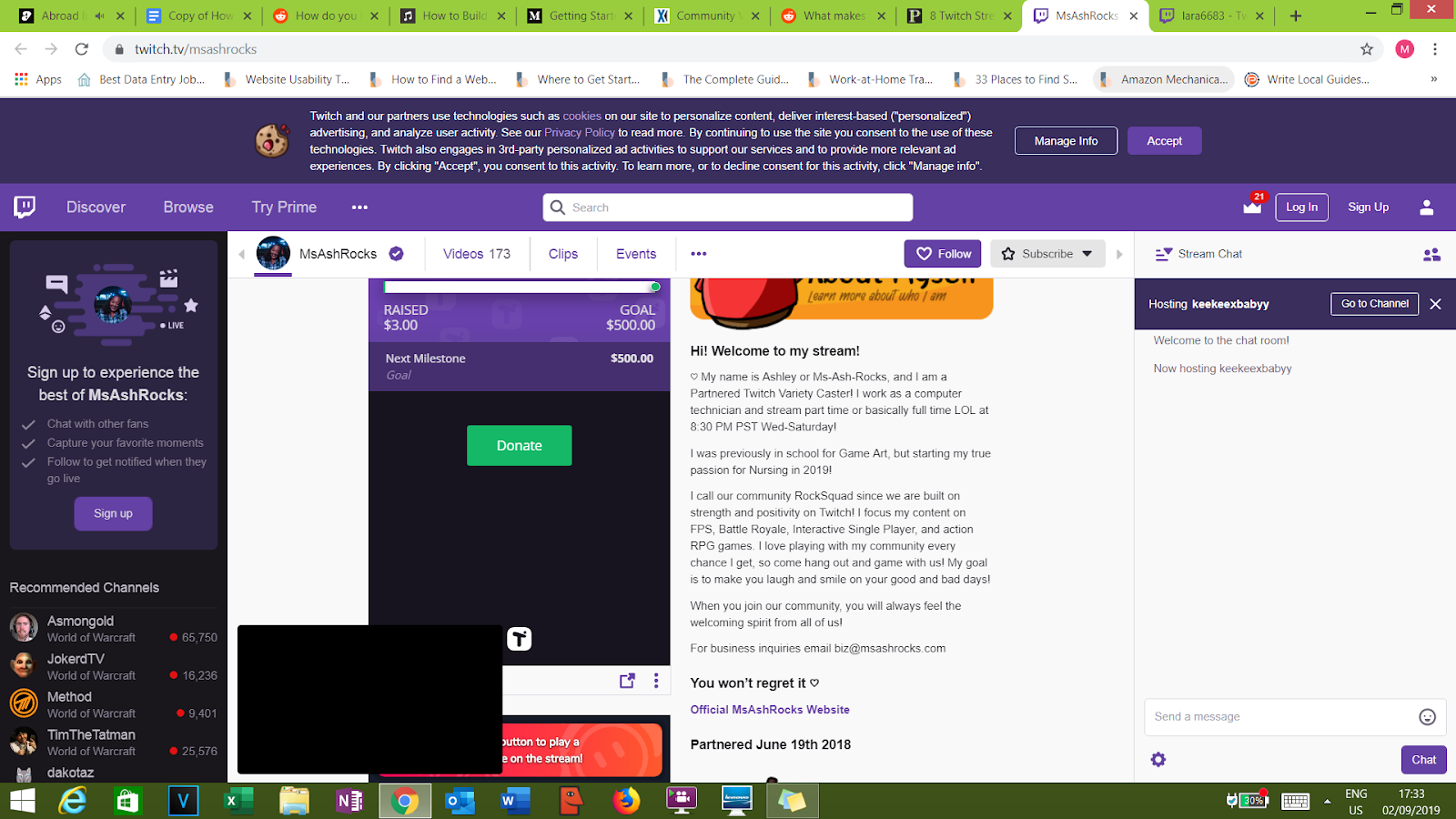This screenshot has height=819, width=1456.
Task: Open Outlook from the taskbar
Action: [x=460, y=801]
